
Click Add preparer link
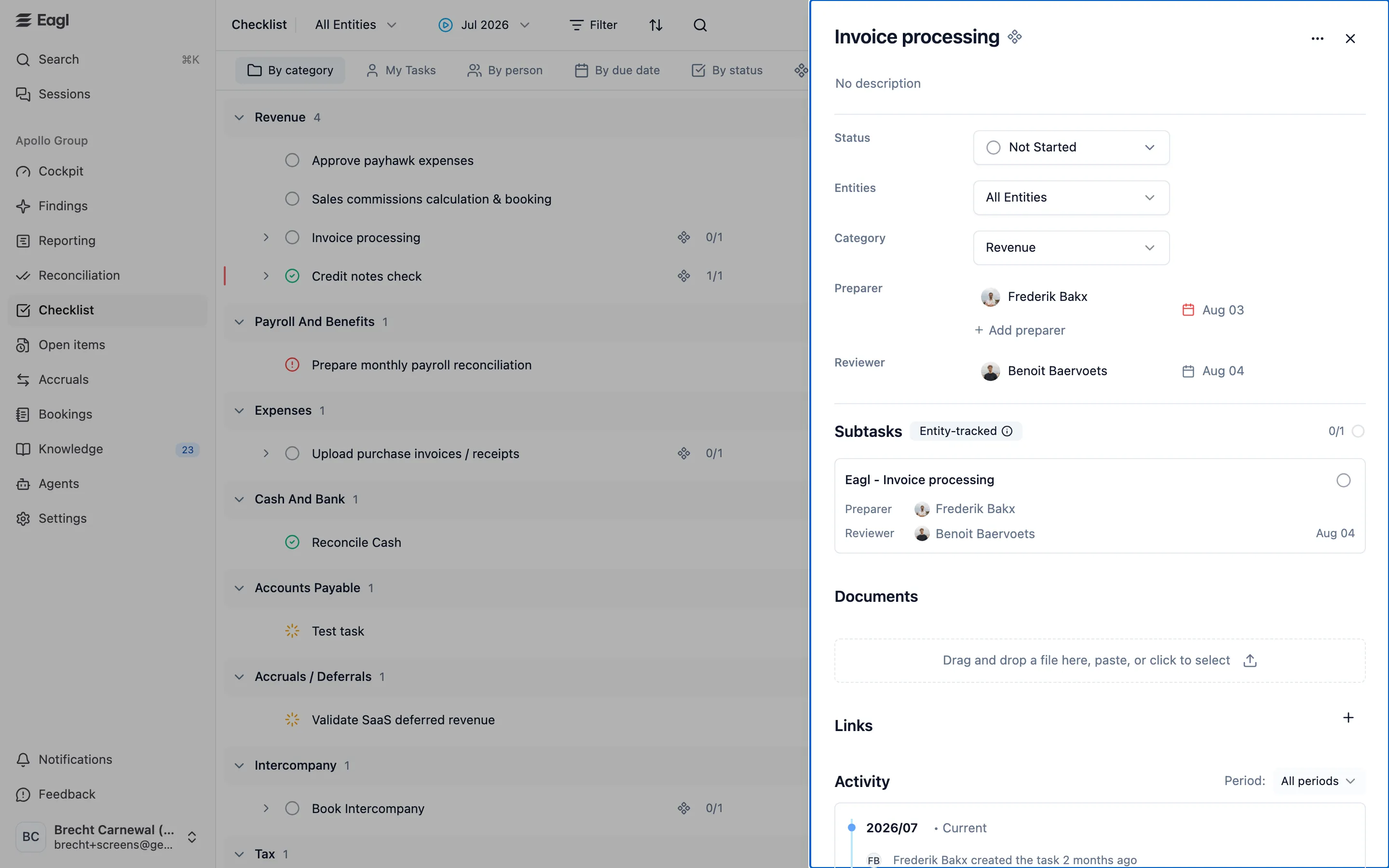(x=1020, y=330)
